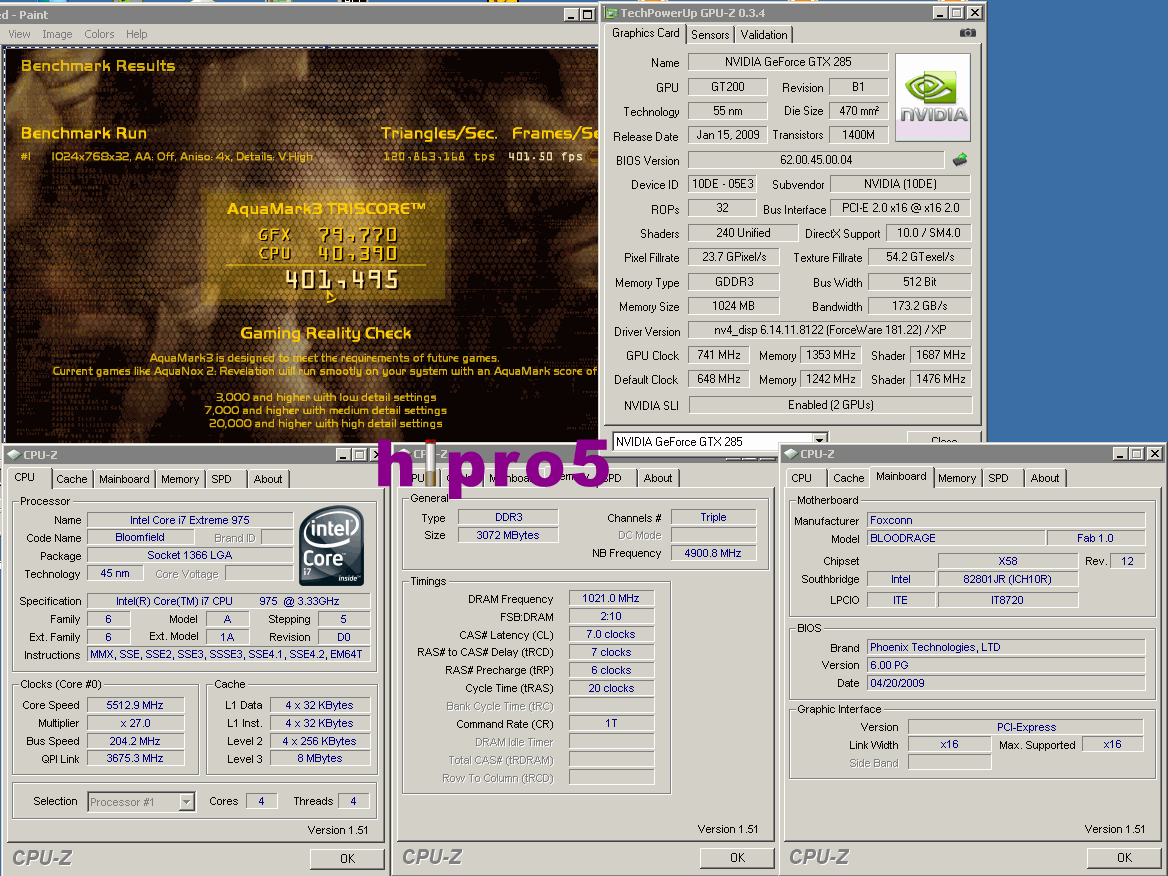Click the DRAM Frequency value 1021.0 MHz
This screenshot has height=876, width=1168.
coord(611,598)
